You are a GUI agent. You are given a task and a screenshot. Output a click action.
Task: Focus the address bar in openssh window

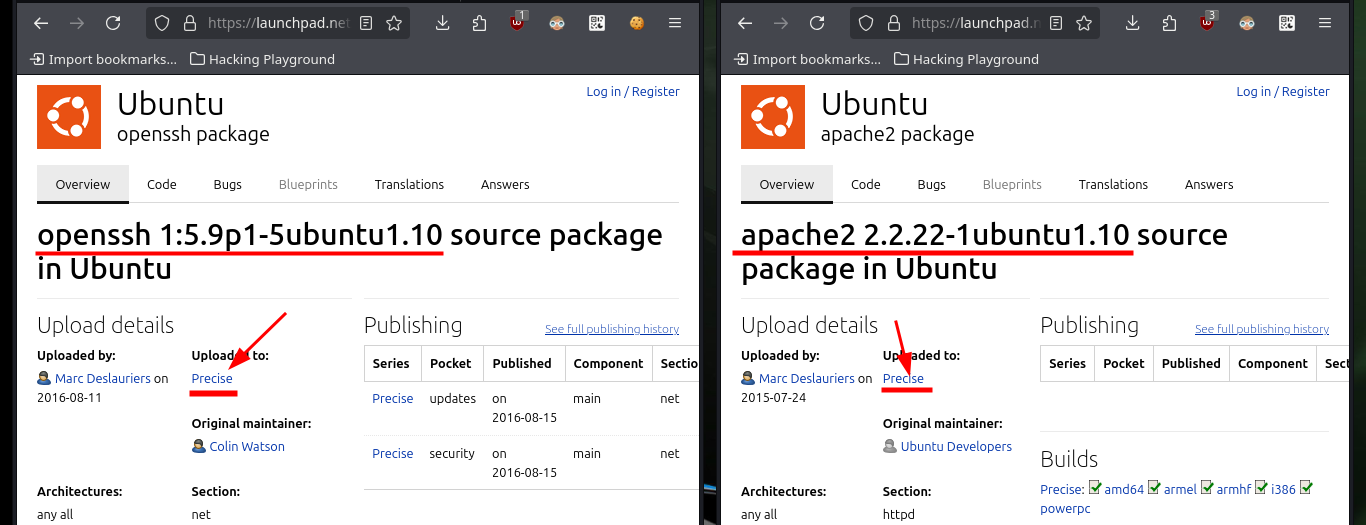click(x=278, y=22)
